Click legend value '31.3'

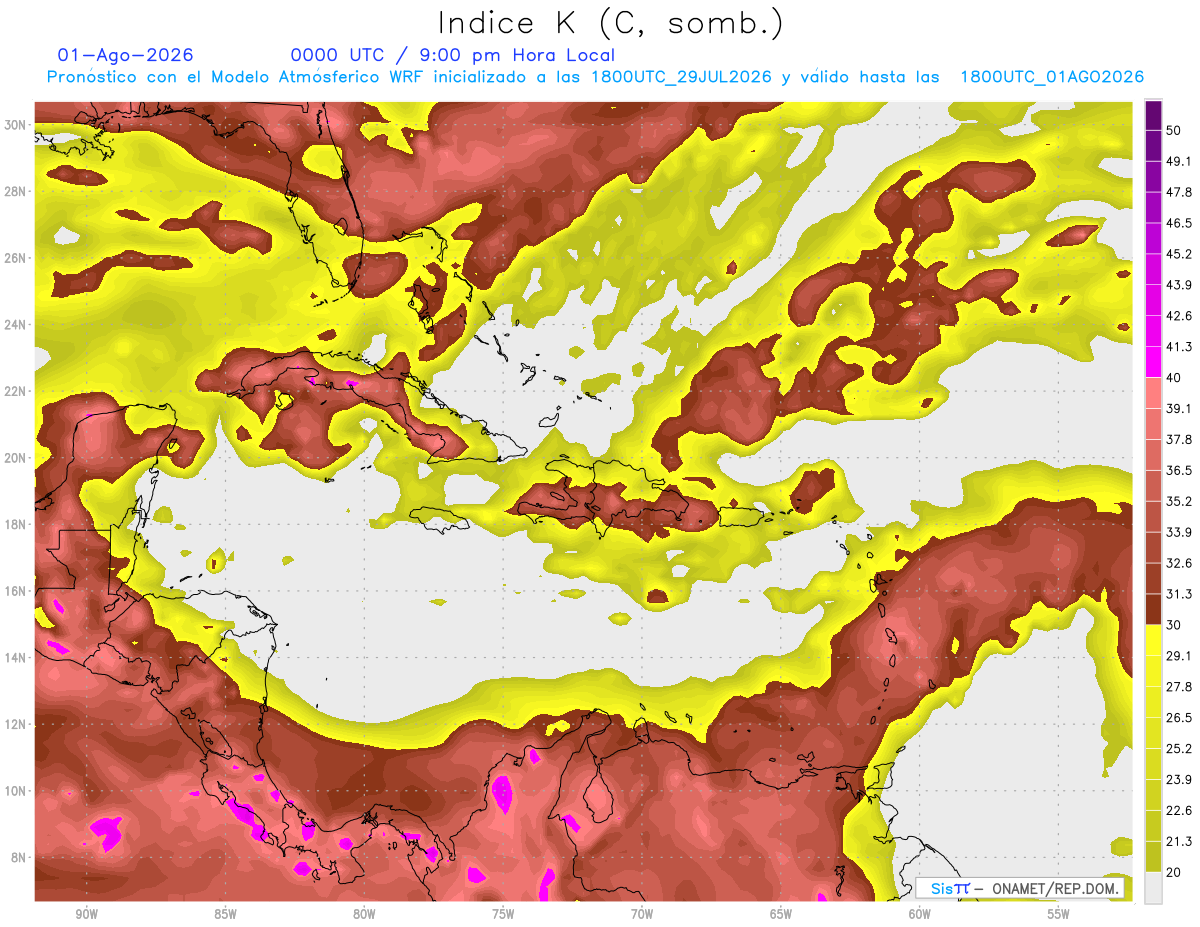point(1178,594)
